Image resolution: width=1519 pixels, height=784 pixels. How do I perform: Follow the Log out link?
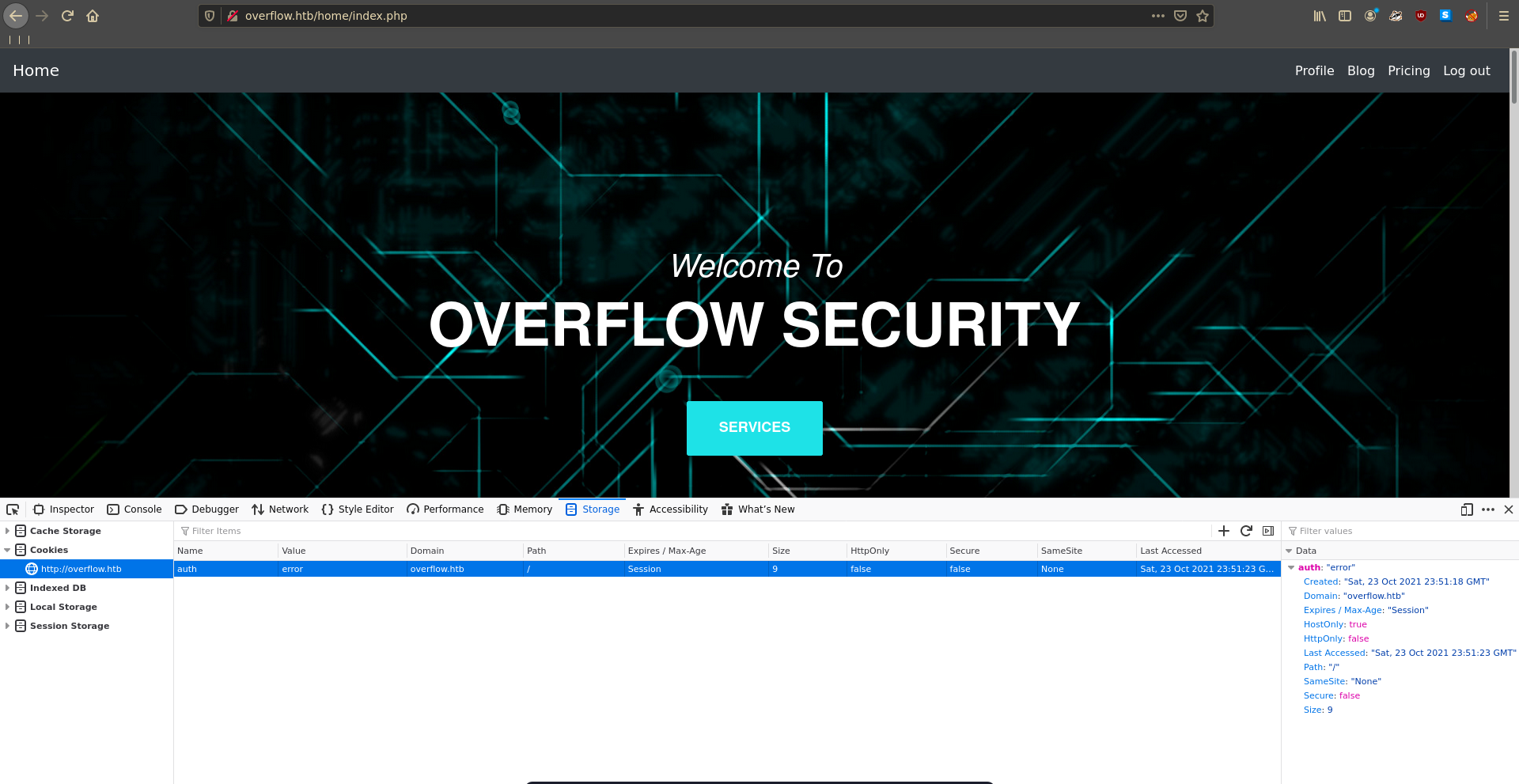pyautogui.click(x=1466, y=70)
